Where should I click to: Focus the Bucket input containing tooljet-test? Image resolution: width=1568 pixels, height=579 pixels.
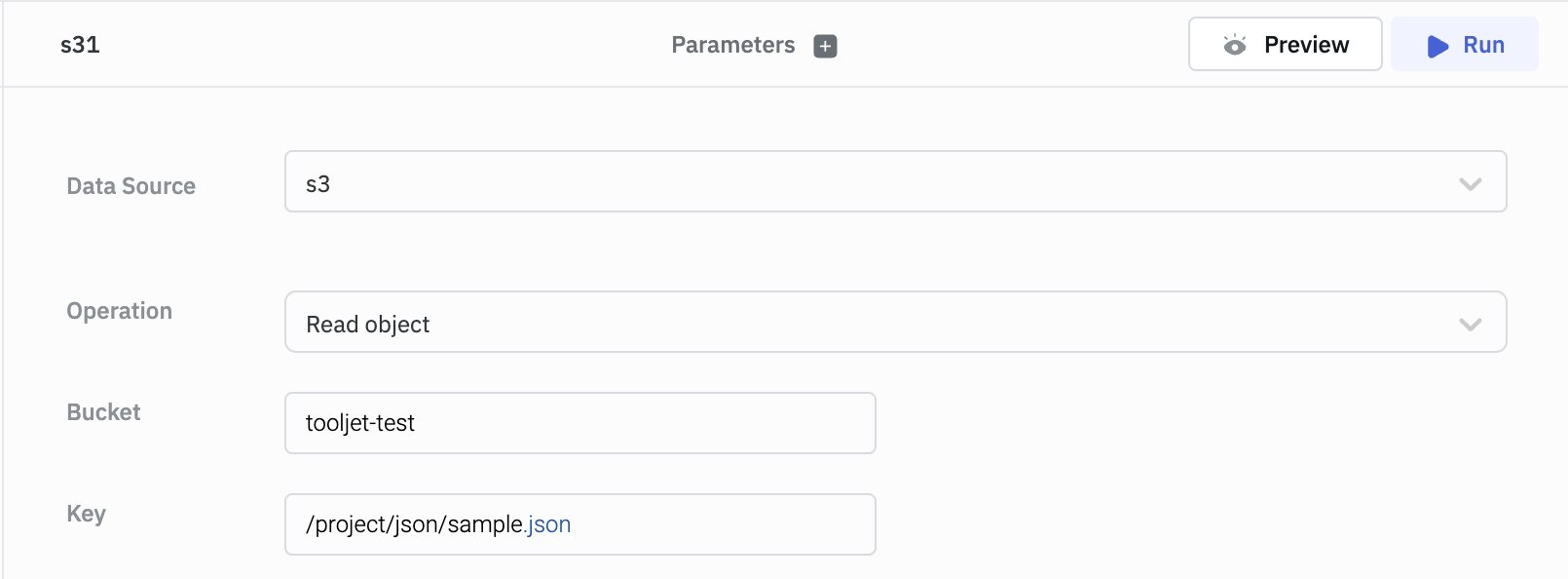click(x=579, y=423)
